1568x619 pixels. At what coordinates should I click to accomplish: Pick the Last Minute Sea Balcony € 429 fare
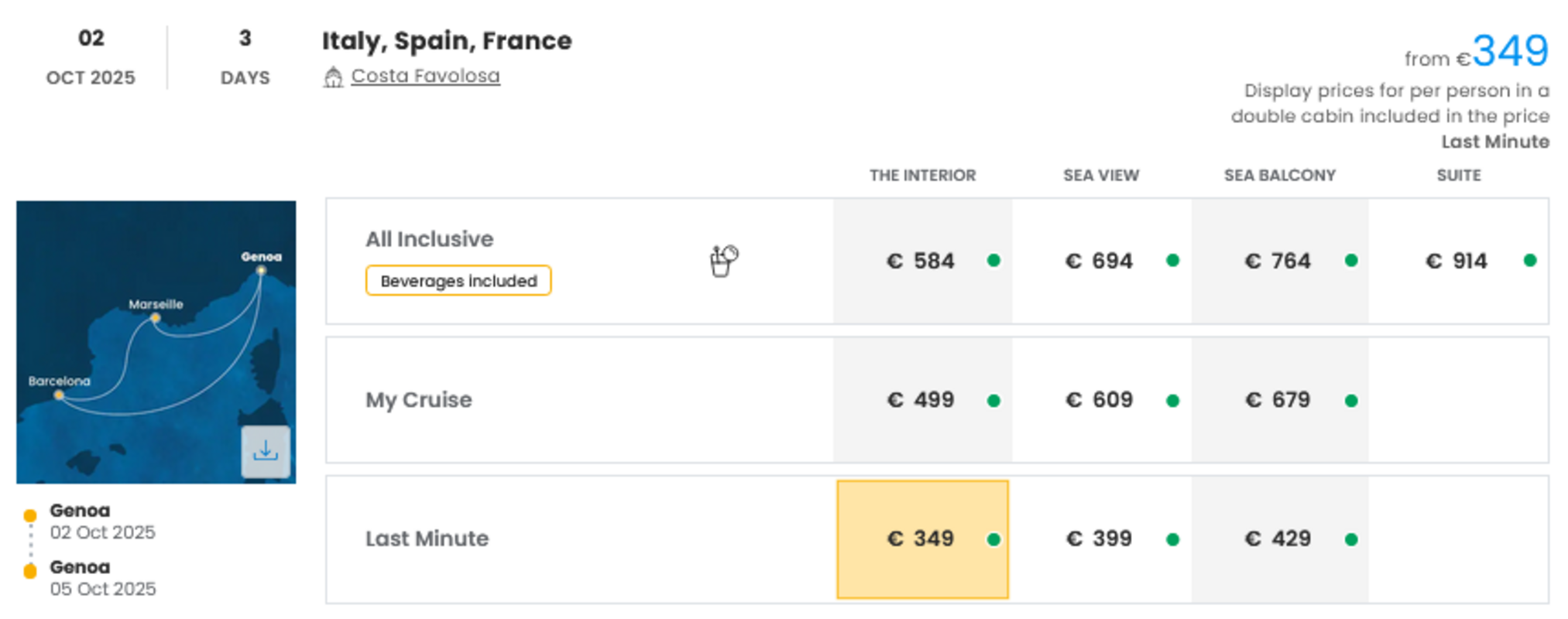click(x=1279, y=539)
